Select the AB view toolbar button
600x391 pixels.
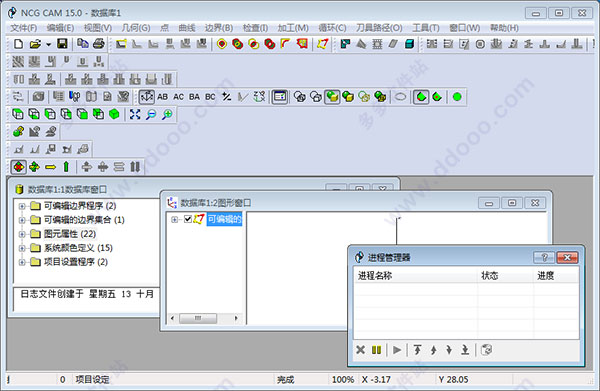[x=163, y=97]
